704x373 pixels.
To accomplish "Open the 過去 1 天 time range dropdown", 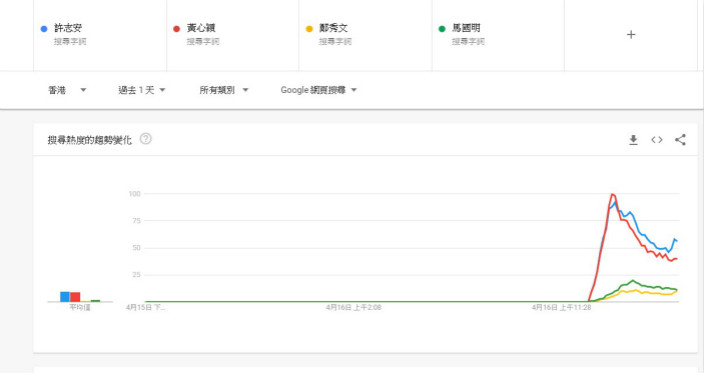I will click(x=142, y=90).
